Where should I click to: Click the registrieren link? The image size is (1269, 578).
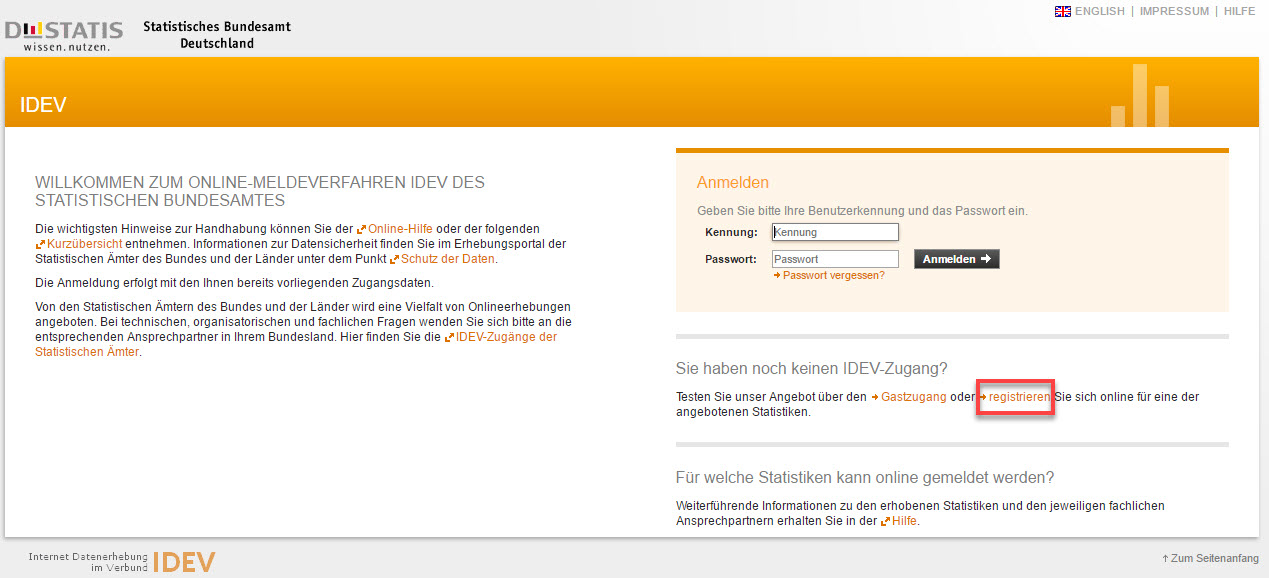tap(1014, 397)
